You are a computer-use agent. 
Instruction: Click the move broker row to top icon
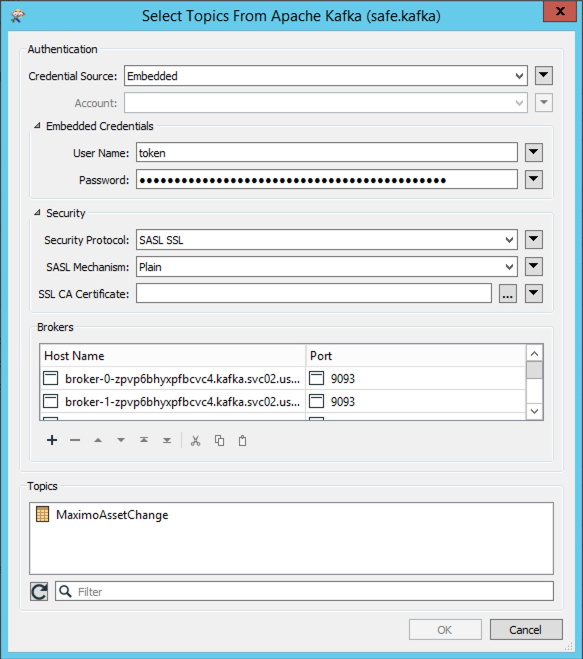[x=144, y=440]
